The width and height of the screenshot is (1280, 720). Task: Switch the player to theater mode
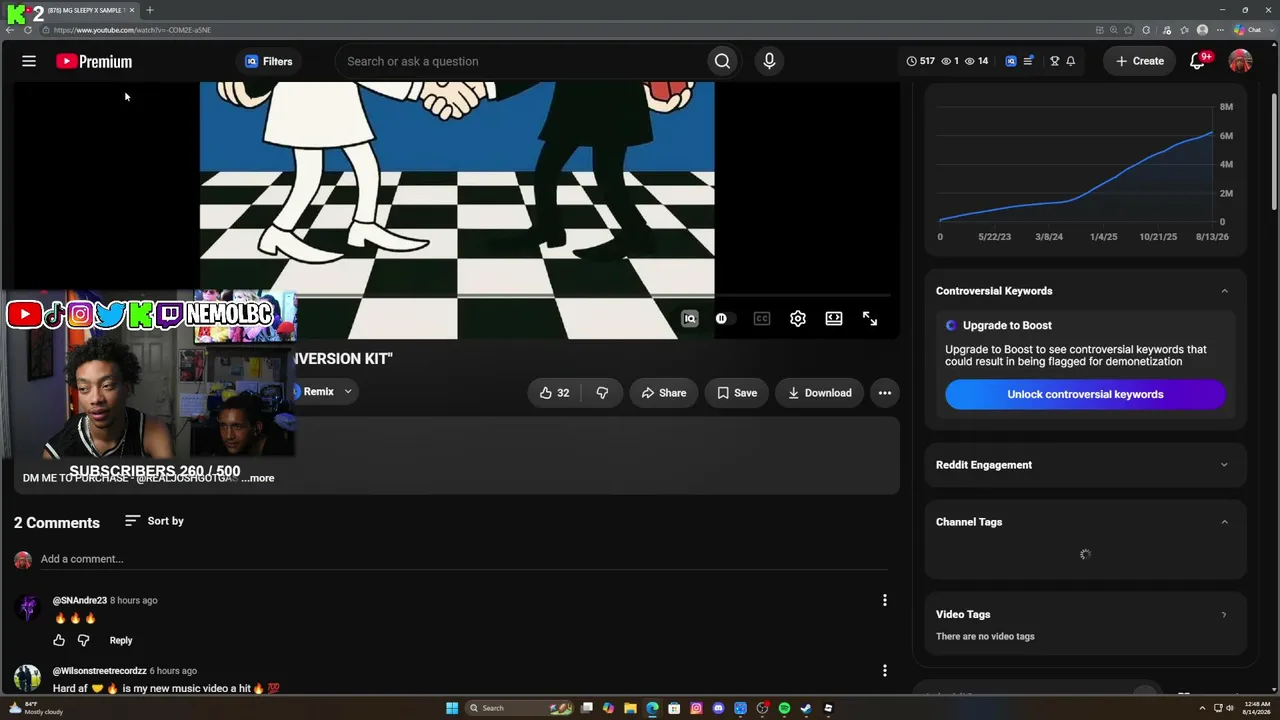click(834, 318)
